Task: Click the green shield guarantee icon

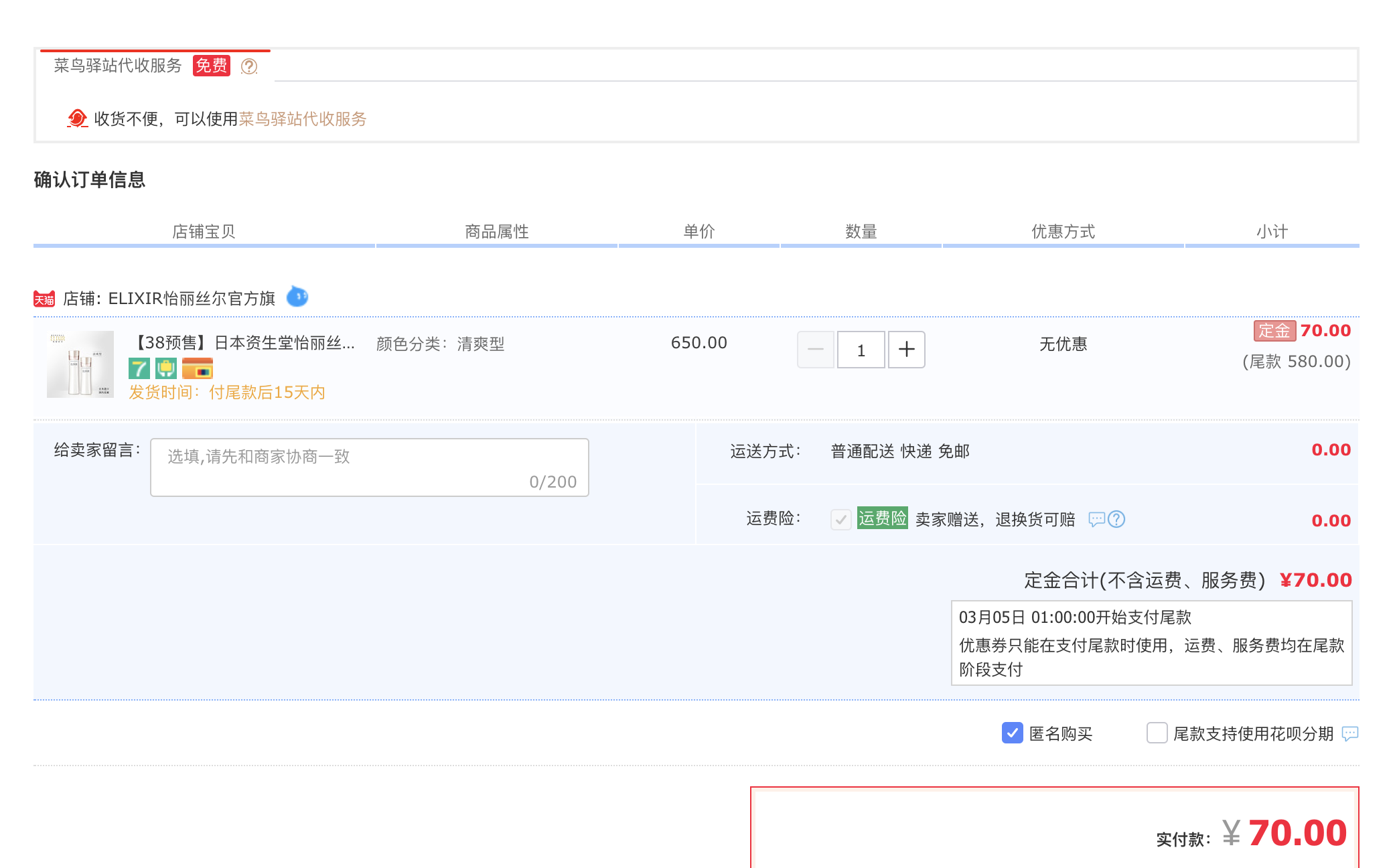Action: (166, 368)
